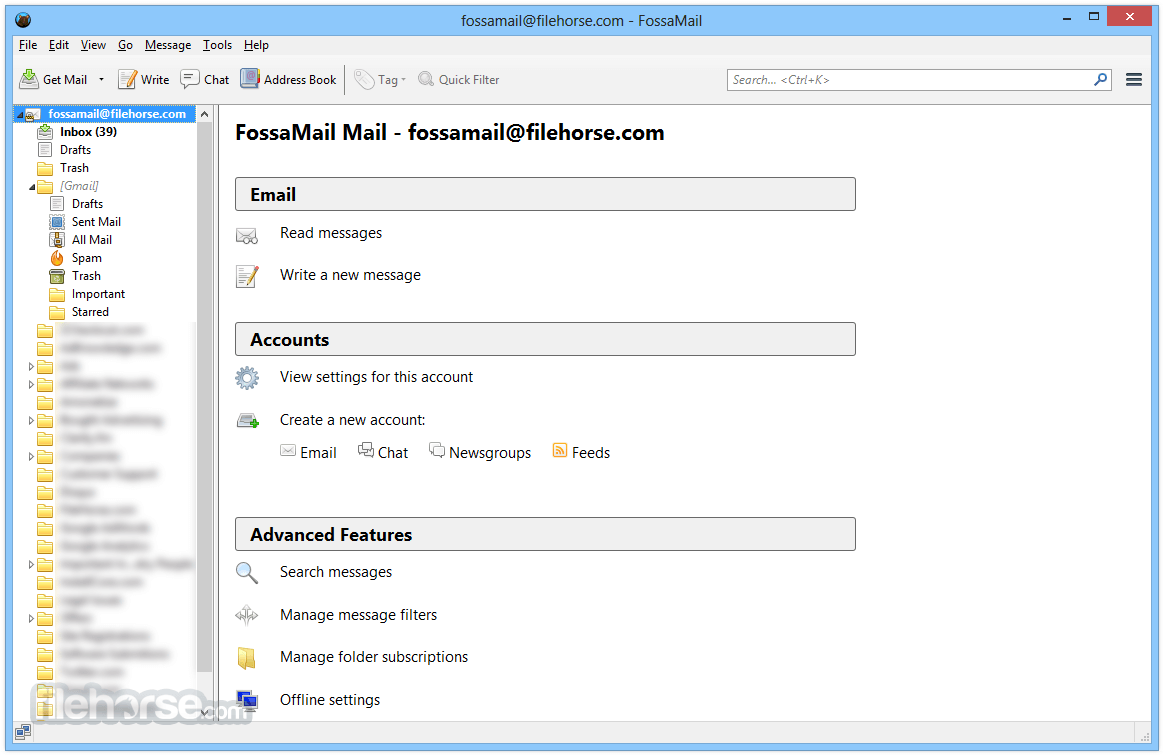This screenshot has height=755, width=1163.
Task: Collapse the fossamail@filehorse.com account tree
Action: pos(20,115)
